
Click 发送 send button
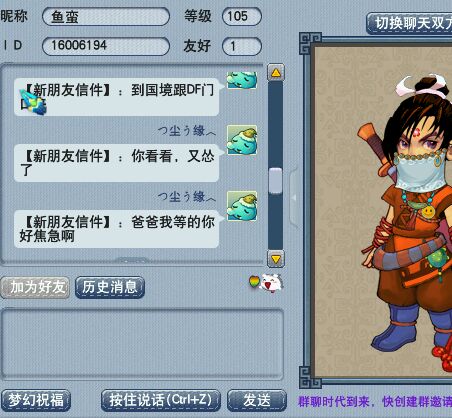(257, 400)
